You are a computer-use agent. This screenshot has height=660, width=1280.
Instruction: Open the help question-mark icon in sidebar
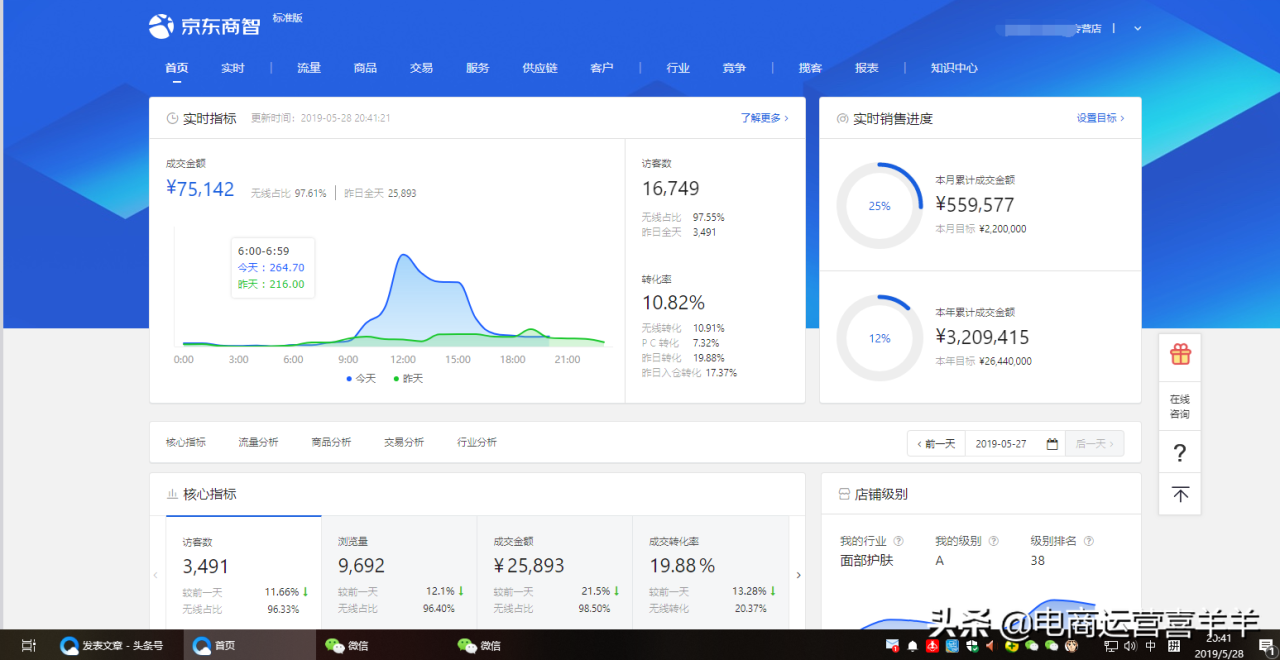pos(1179,451)
